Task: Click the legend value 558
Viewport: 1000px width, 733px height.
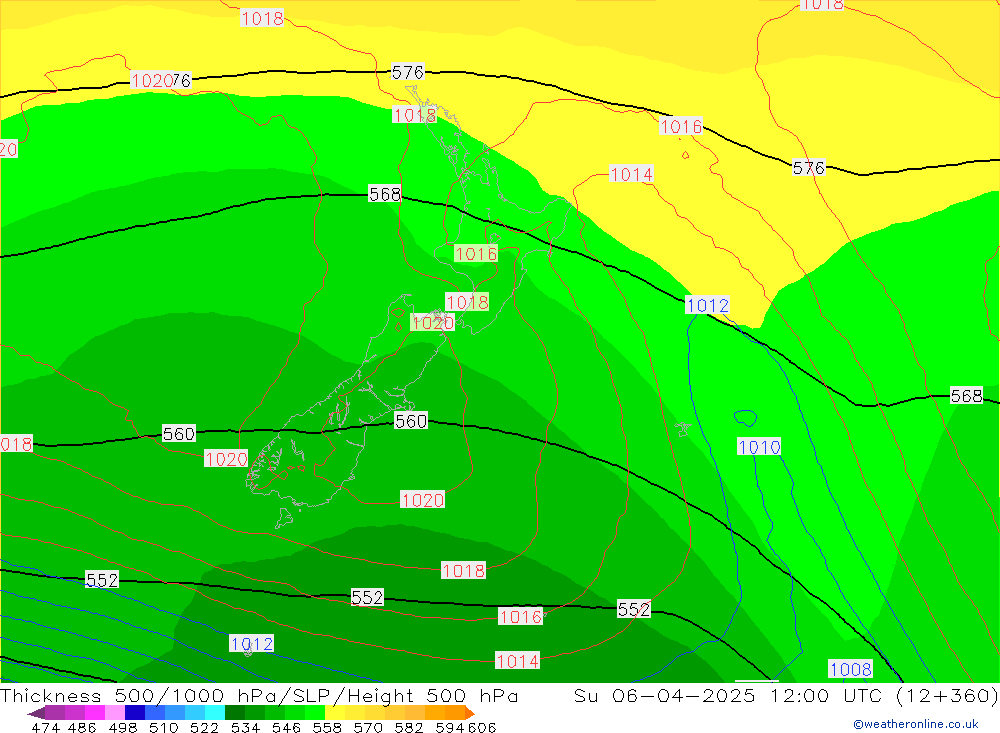Action: click(x=327, y=727)
